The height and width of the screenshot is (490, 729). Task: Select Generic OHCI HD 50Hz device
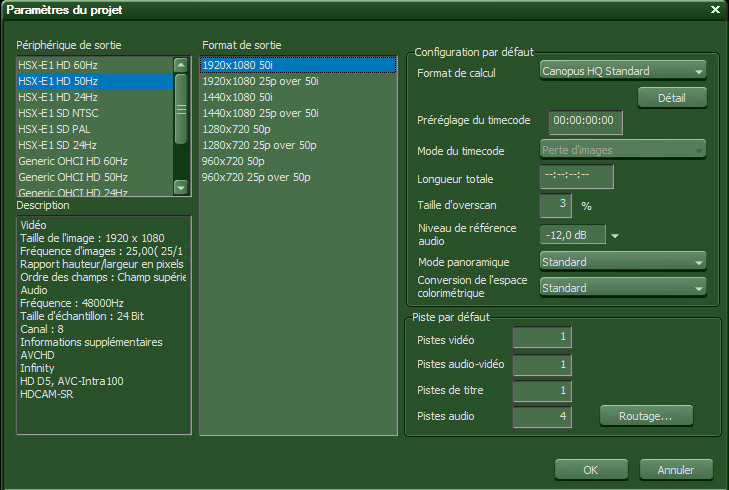[x=95, y=177]
